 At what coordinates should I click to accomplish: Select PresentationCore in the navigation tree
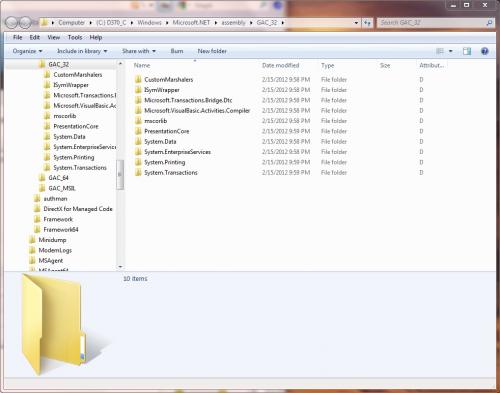coord(76,126)
